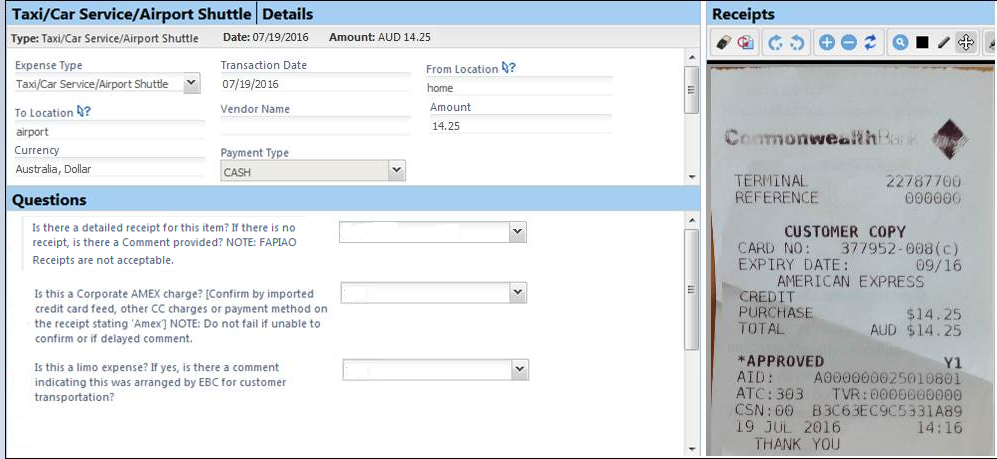Zoom in on the receipt image
The width and height of the screenshot is (997, 459).
[x=827, y=43]
